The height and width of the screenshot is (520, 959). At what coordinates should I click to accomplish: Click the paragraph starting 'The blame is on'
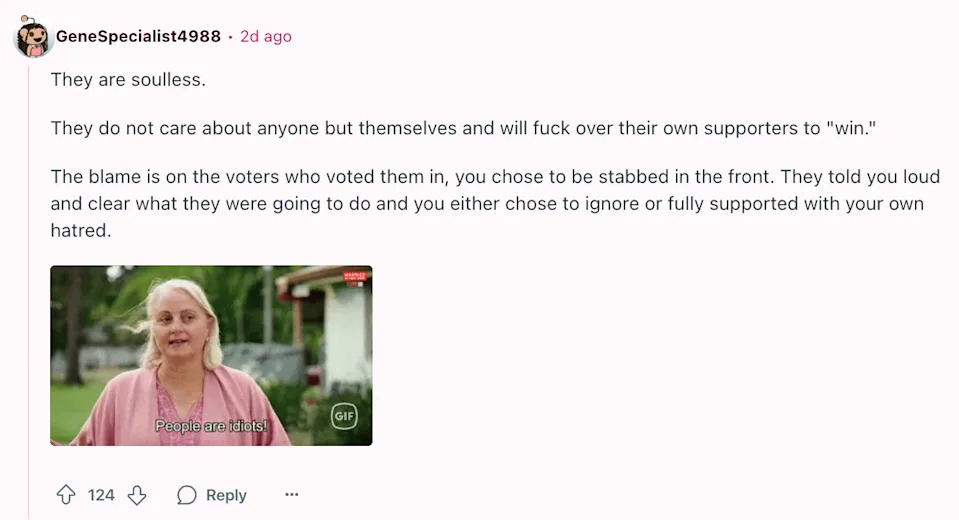[495, 203]
